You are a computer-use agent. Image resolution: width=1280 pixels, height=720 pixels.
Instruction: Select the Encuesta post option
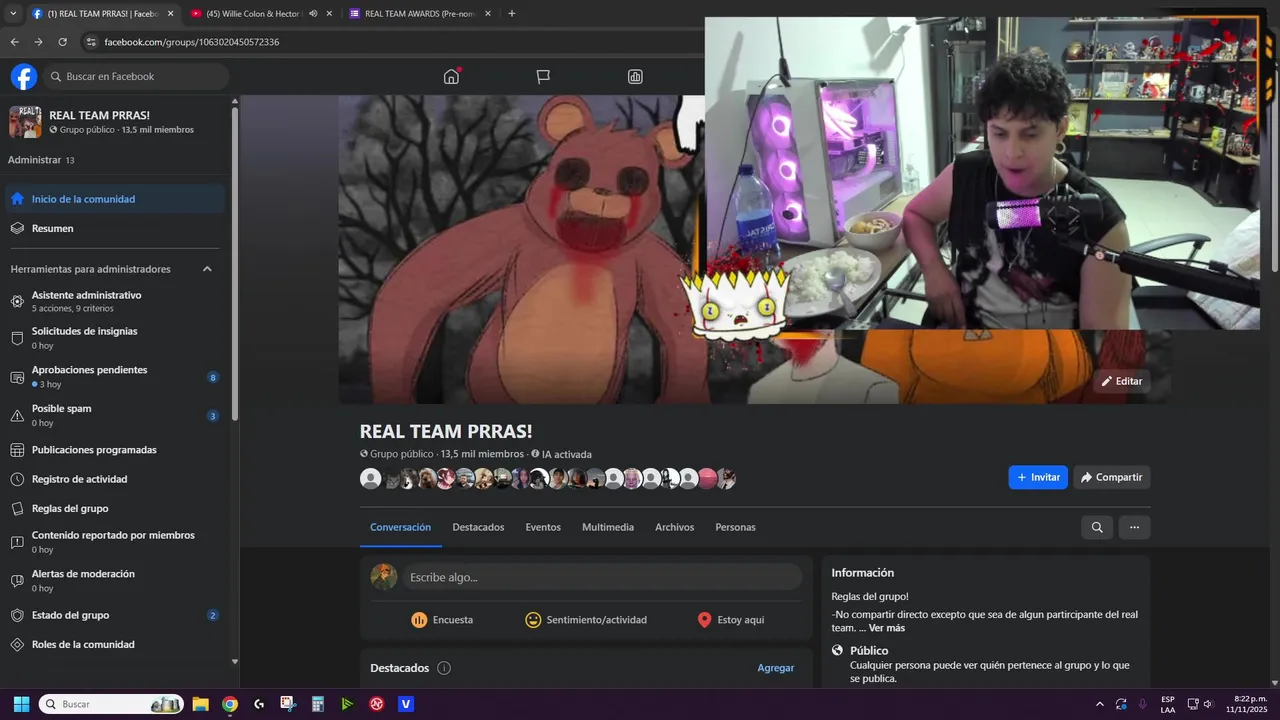coord(442,620)
